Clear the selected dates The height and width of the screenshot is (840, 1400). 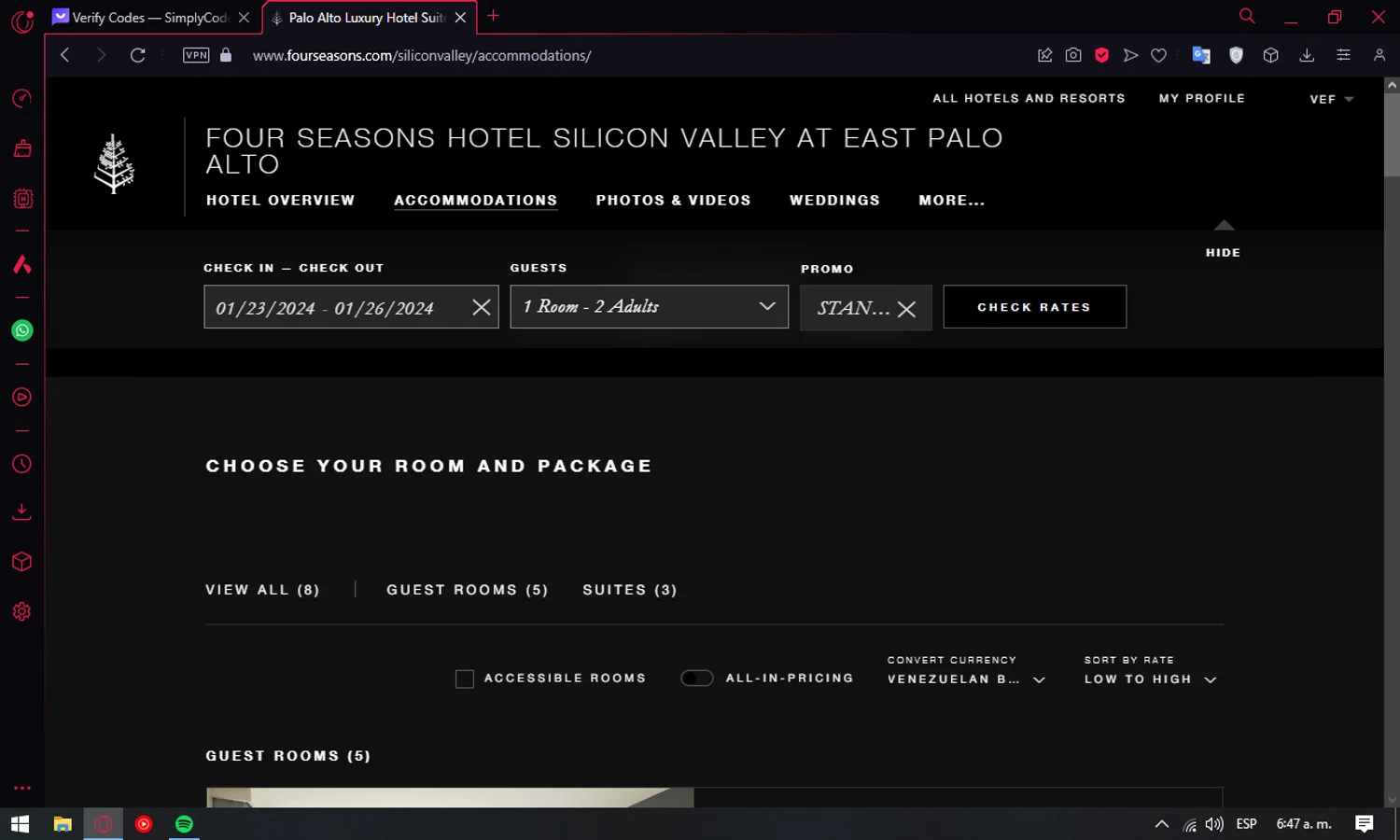pos(482,307)
